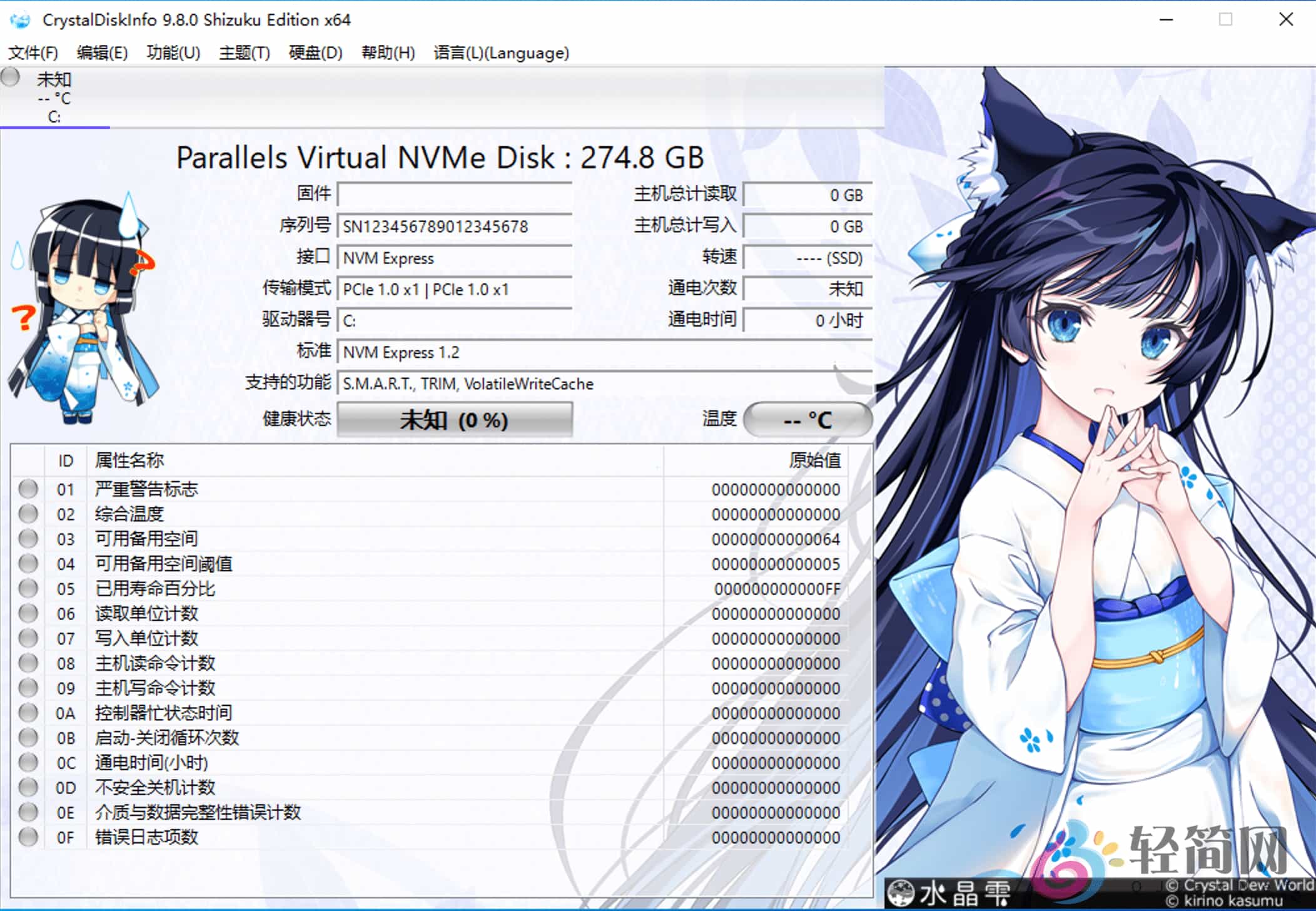
Task: Click the status light beside 综合温度 attribute
Action: 28,514
